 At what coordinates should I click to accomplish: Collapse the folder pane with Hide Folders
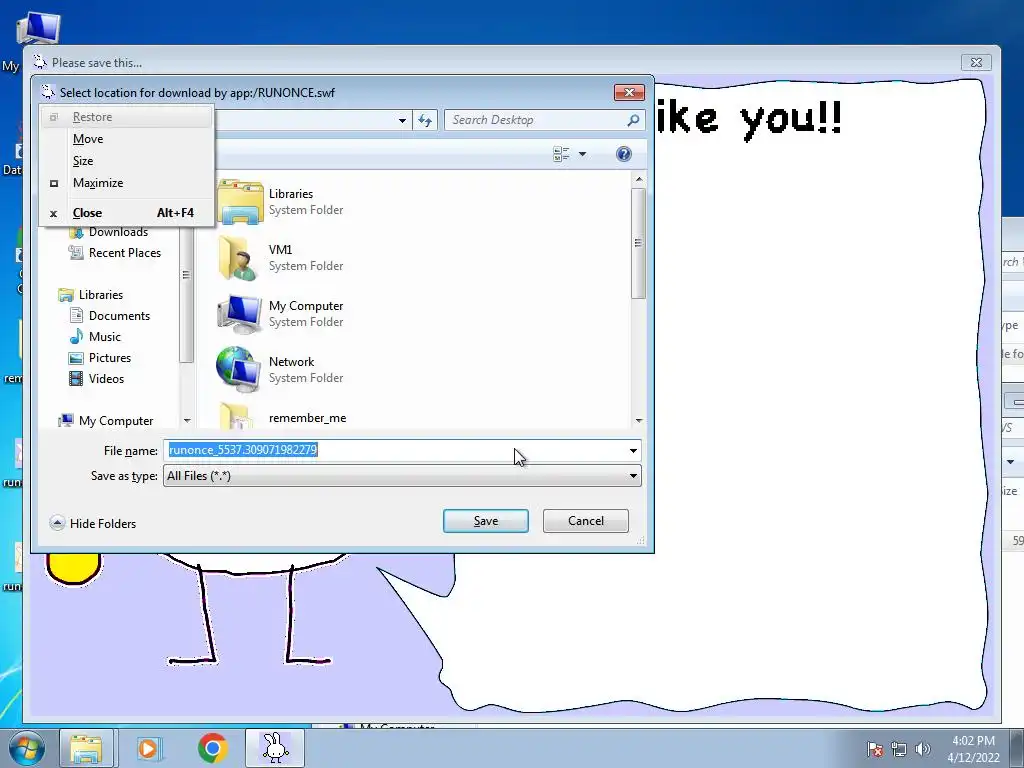[x=93, y=524]
